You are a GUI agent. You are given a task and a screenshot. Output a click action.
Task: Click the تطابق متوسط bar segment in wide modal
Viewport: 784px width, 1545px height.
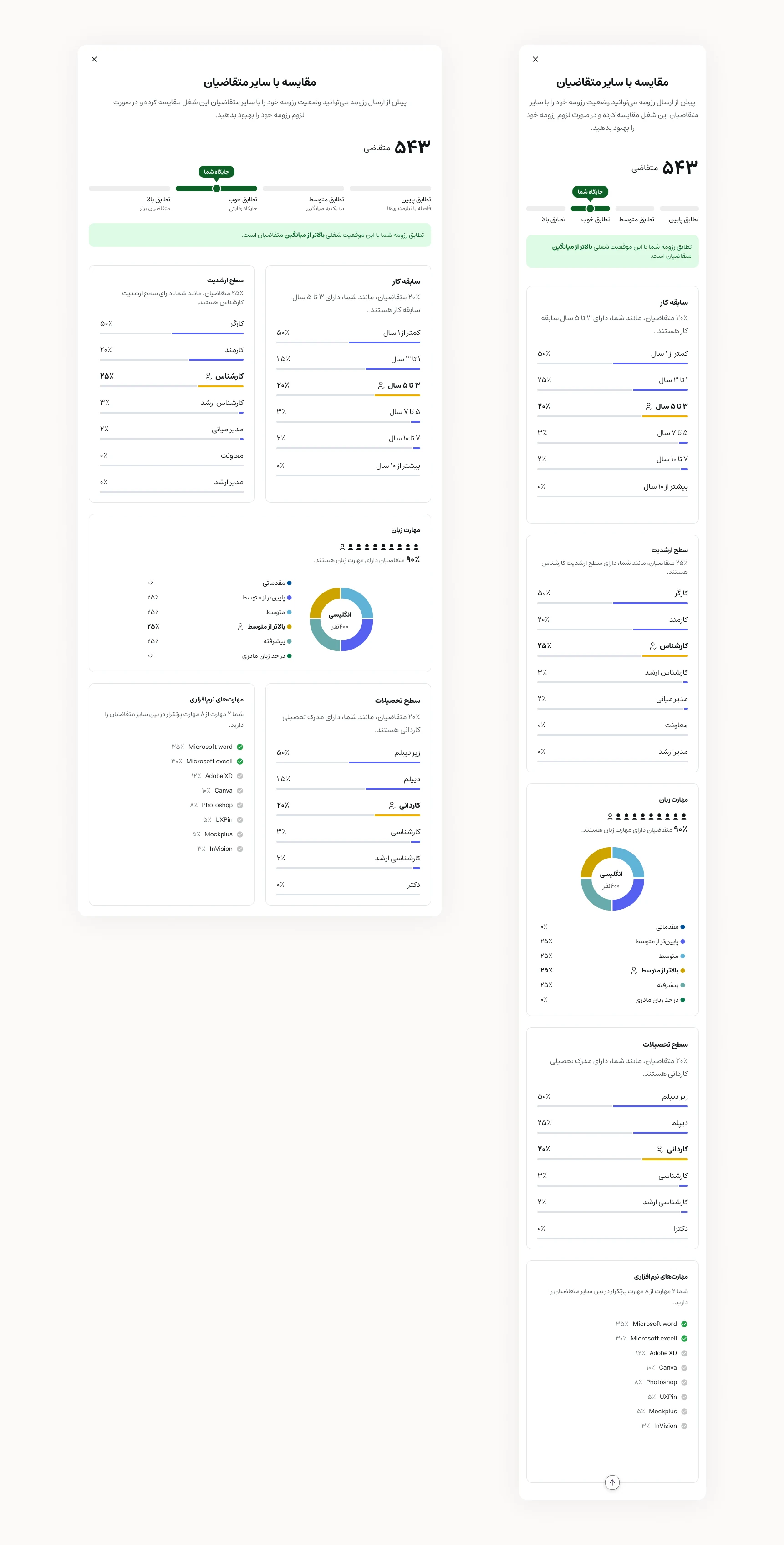pos(303,188)
